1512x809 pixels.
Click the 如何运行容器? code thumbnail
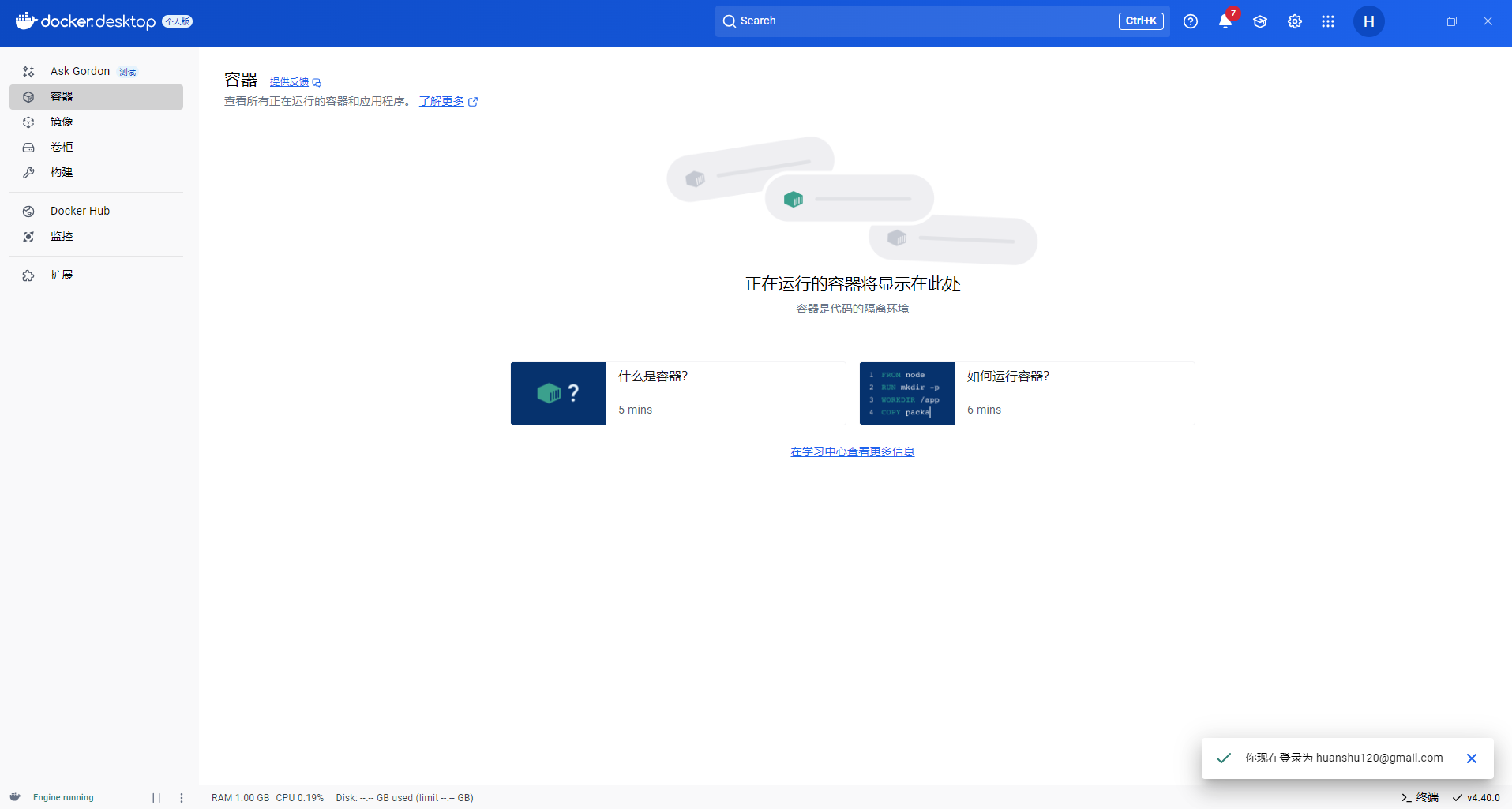907,393
